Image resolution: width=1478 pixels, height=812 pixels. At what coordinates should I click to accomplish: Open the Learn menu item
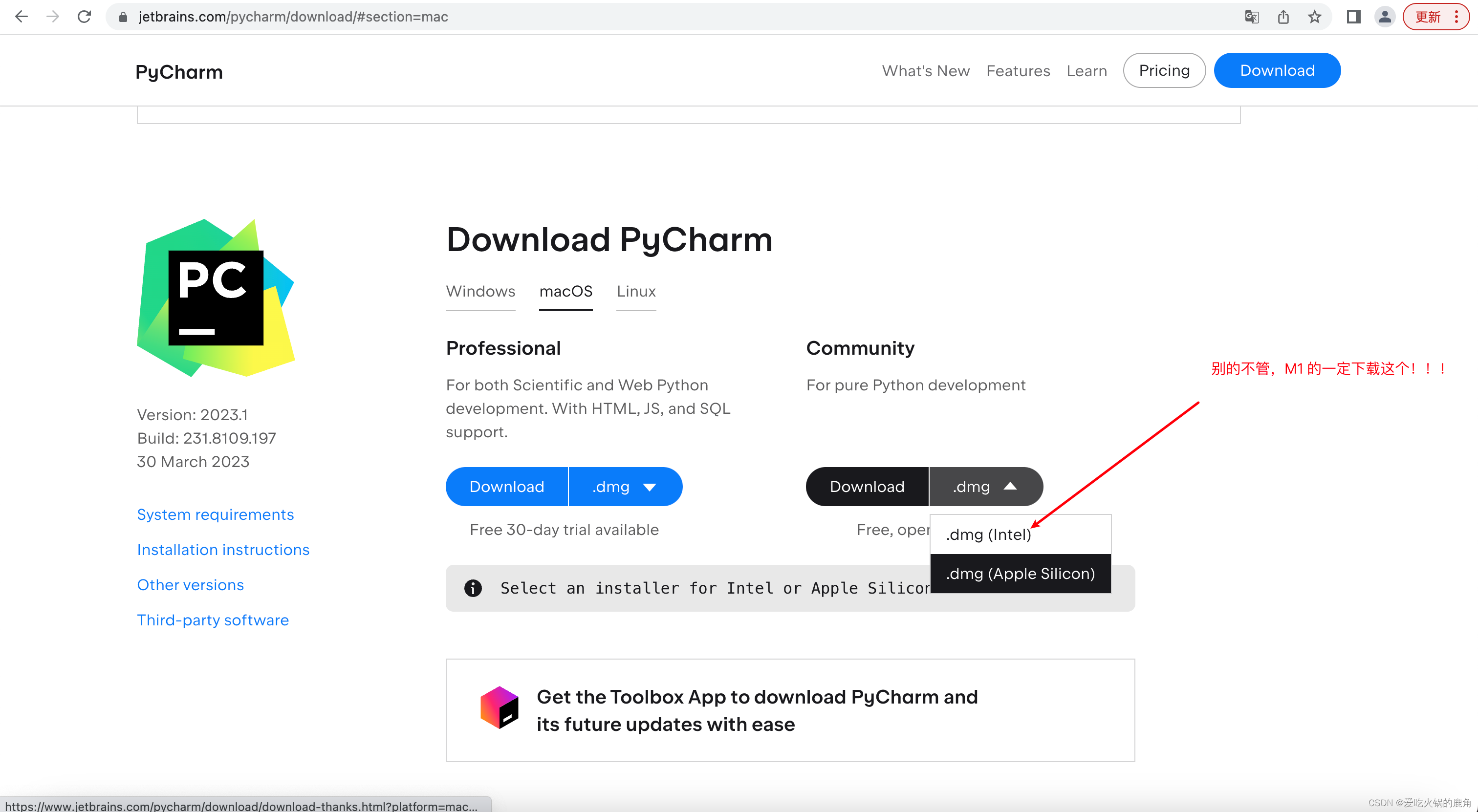tap(1086, 70)
